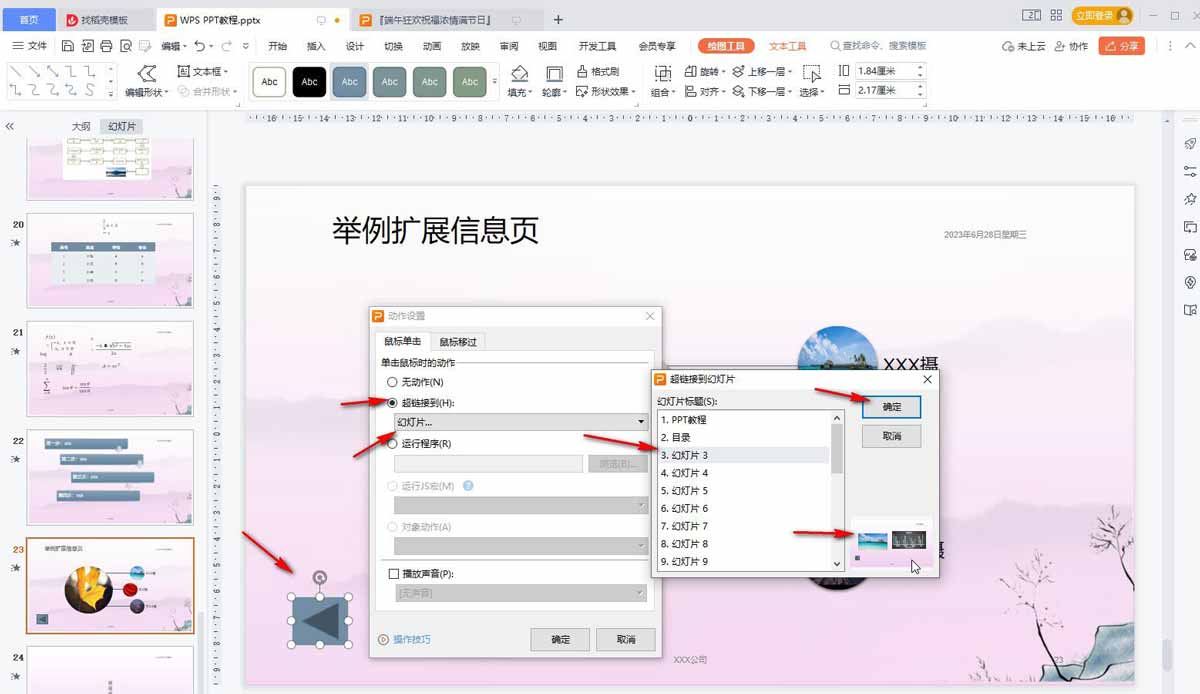Select the 无动作(N) radio button

click(392, 382)
